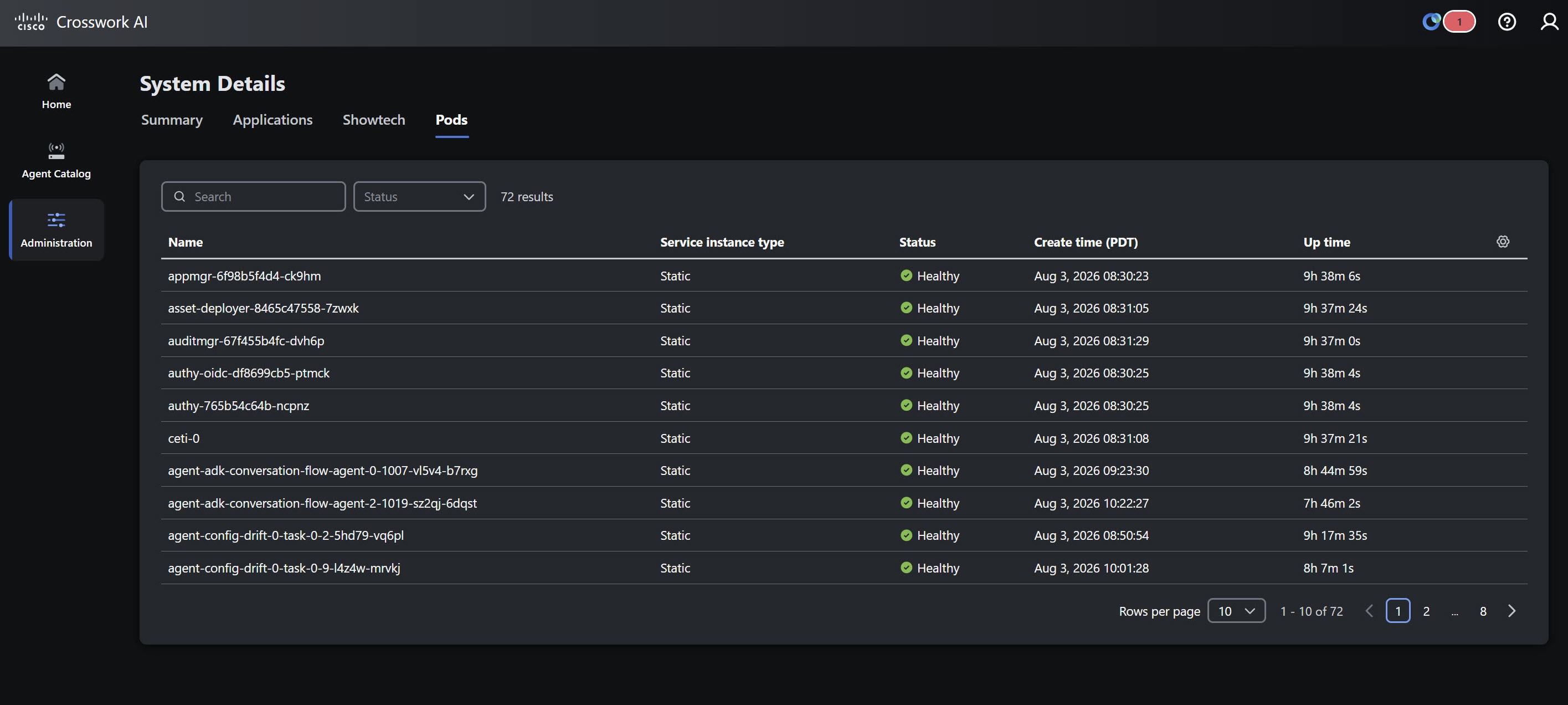The width and height of the screenshot is (1568, 705).
Task: Click the Name column header
Action: point(185,242)
